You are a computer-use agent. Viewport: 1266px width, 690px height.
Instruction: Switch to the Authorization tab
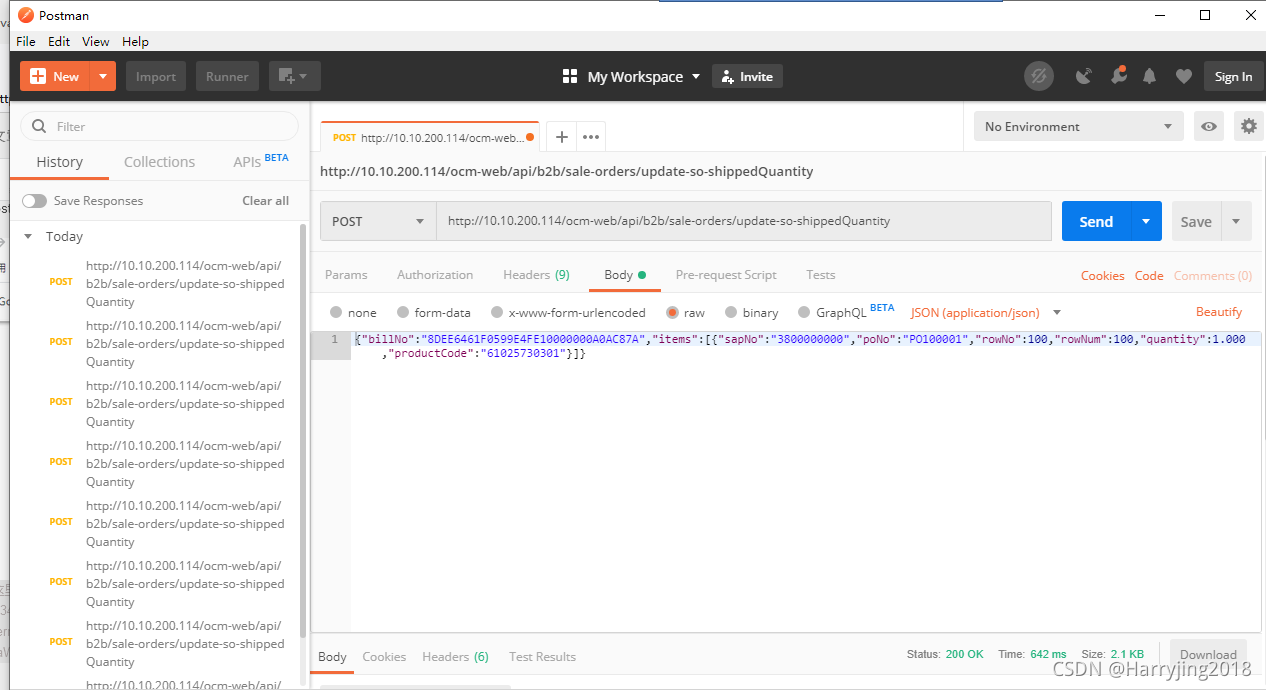click(x=435, y=274)
